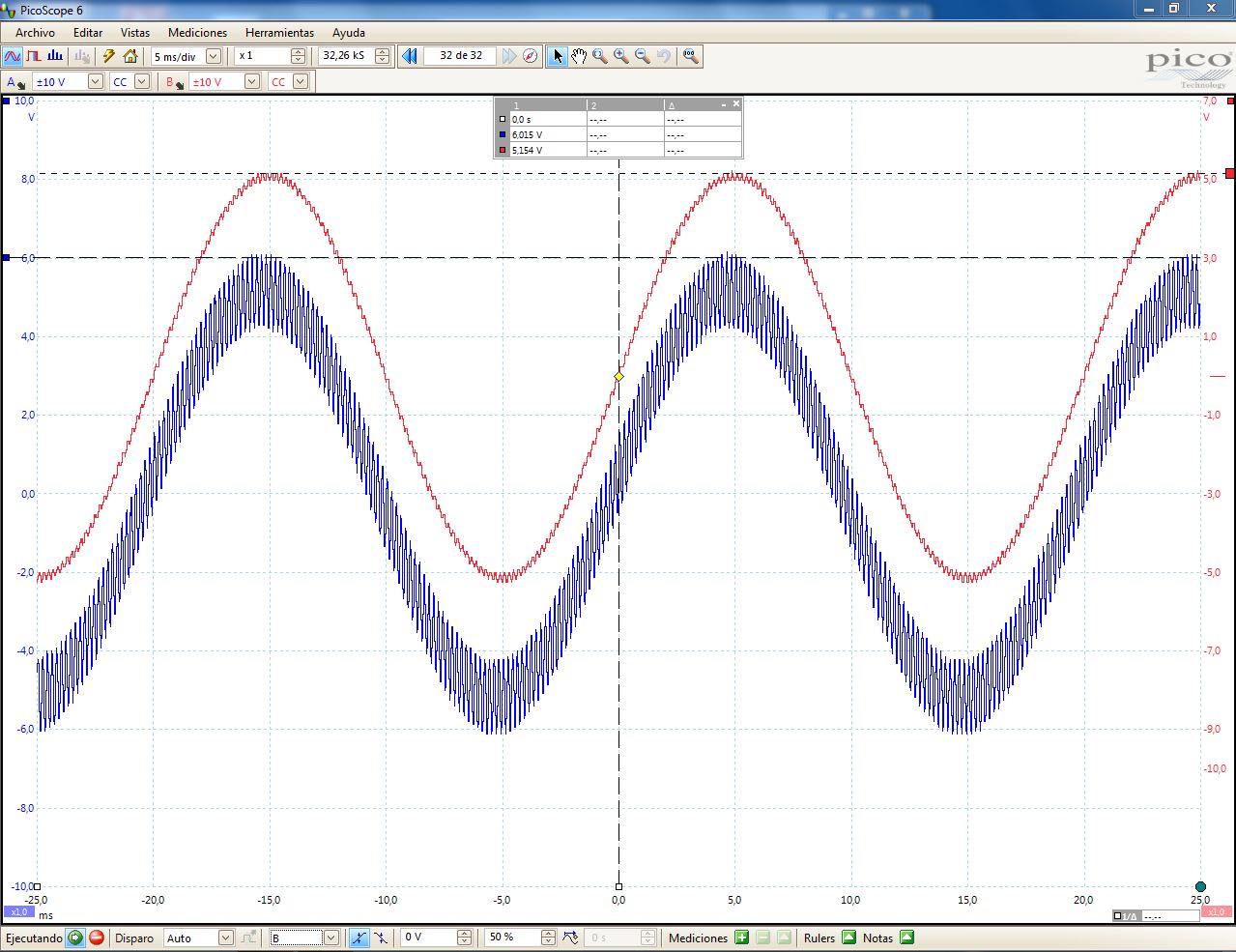The width and height of the screenshot is (1236, 952).
Task: Open zoom overview binoculars icon
Action: 690,56
